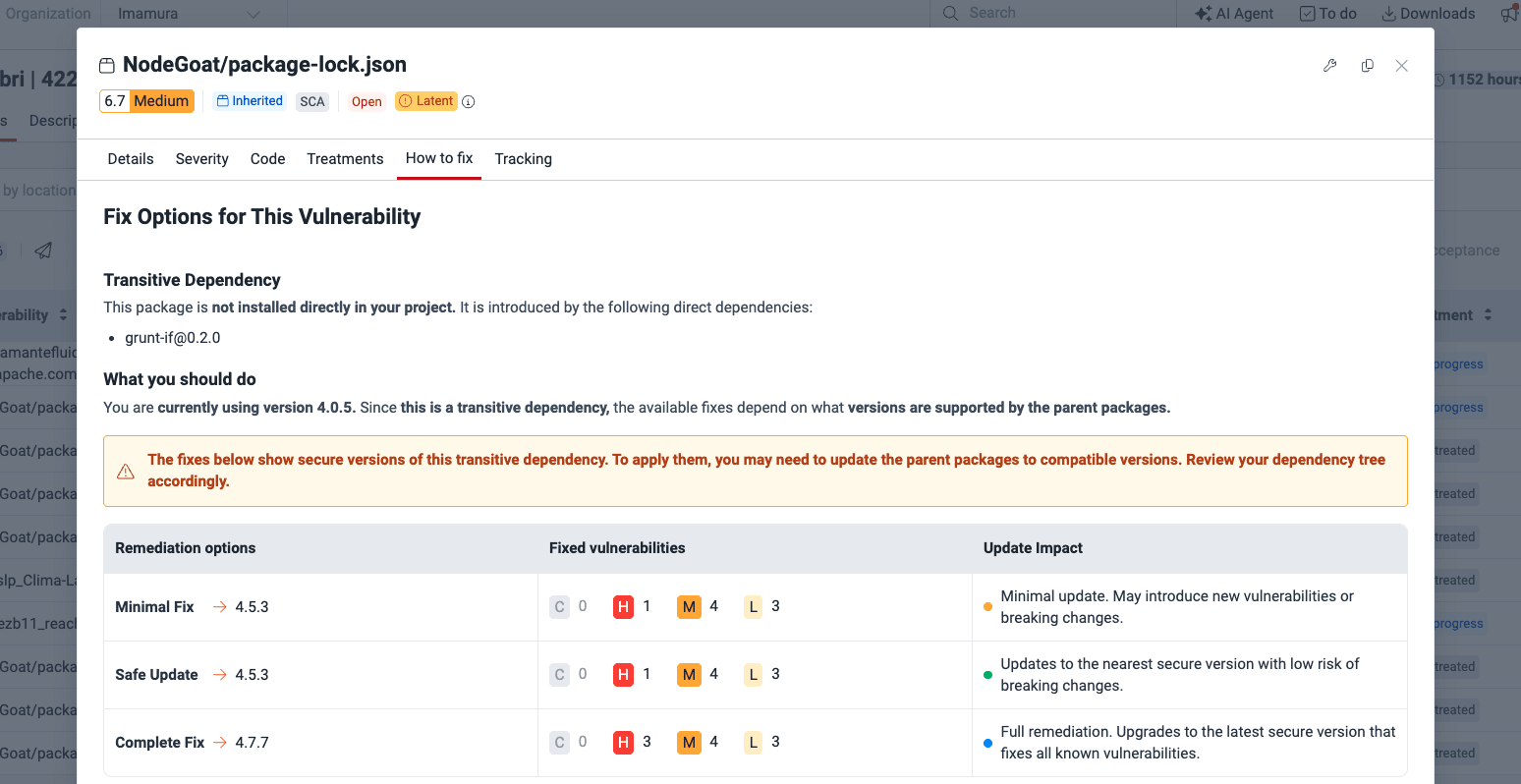
Task: Click the Medium badge in Minimal Fix row
Action: [690, 607]
